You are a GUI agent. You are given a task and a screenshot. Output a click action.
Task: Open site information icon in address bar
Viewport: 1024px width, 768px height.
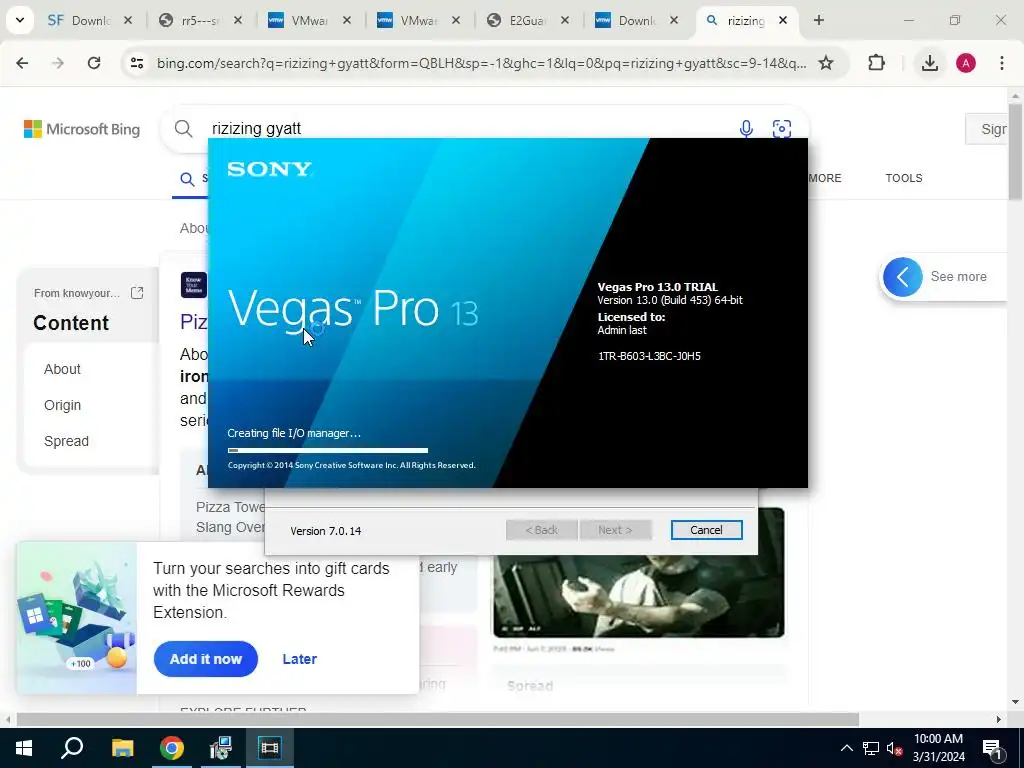[136, 63]
